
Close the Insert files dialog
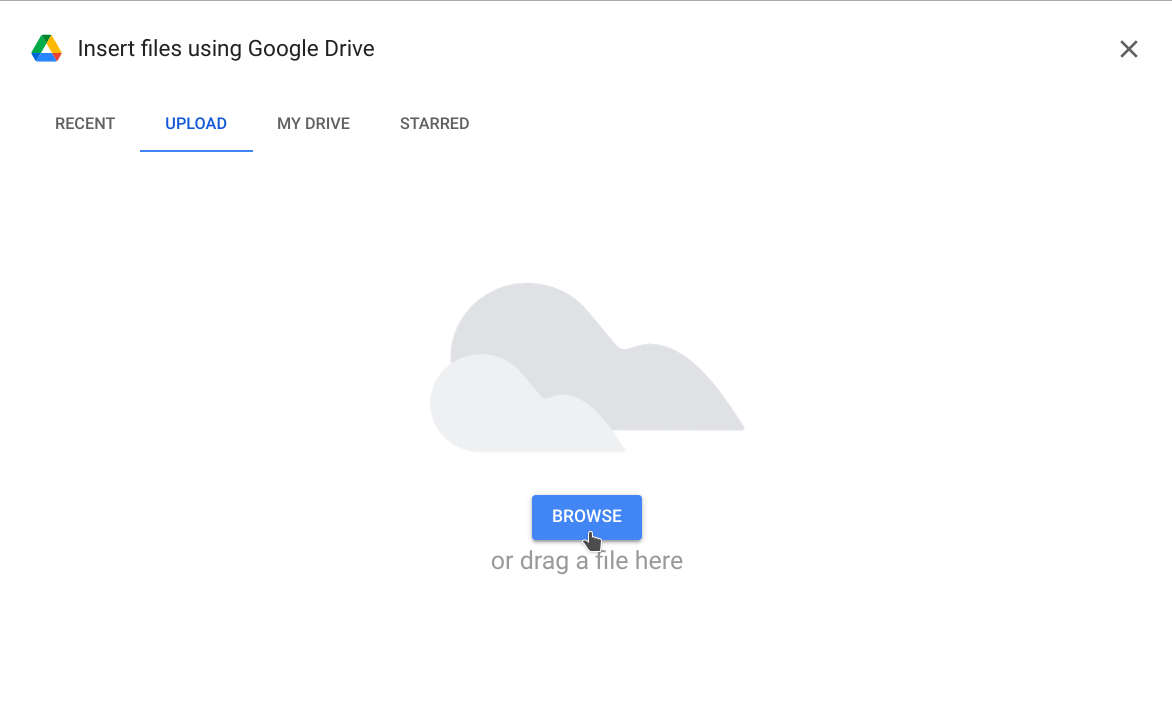1129,49
